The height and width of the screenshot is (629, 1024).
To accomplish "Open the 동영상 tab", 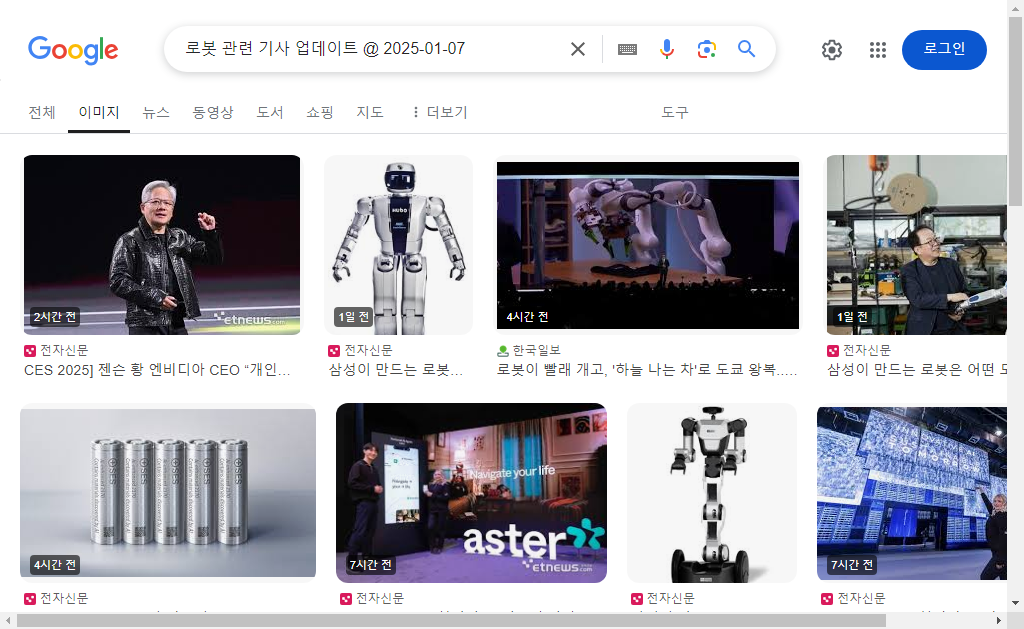I will [x=213, y=112].
